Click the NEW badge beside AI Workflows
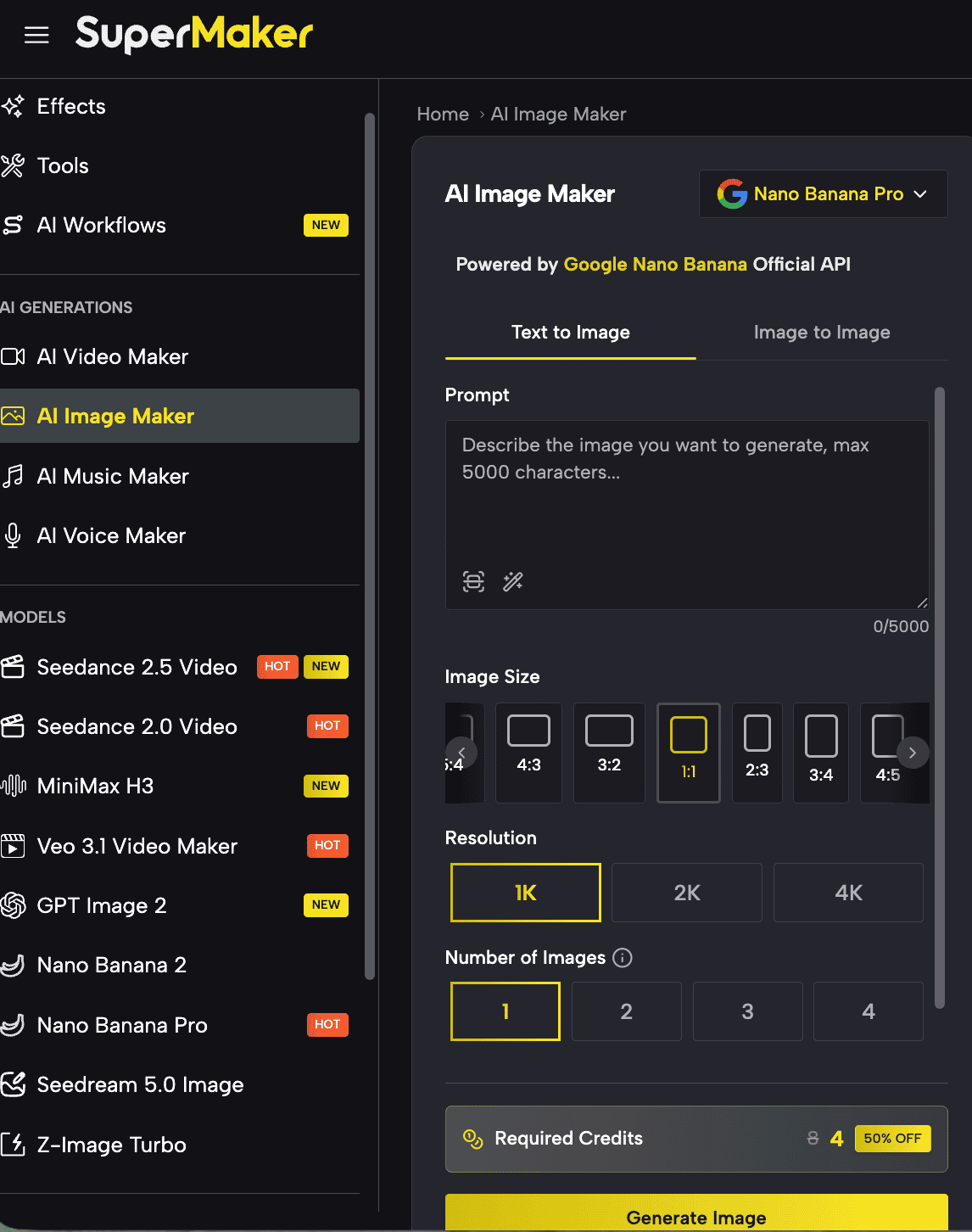Image resolution: width=972 pixels, height=1232 pixels. pos(326,225)
